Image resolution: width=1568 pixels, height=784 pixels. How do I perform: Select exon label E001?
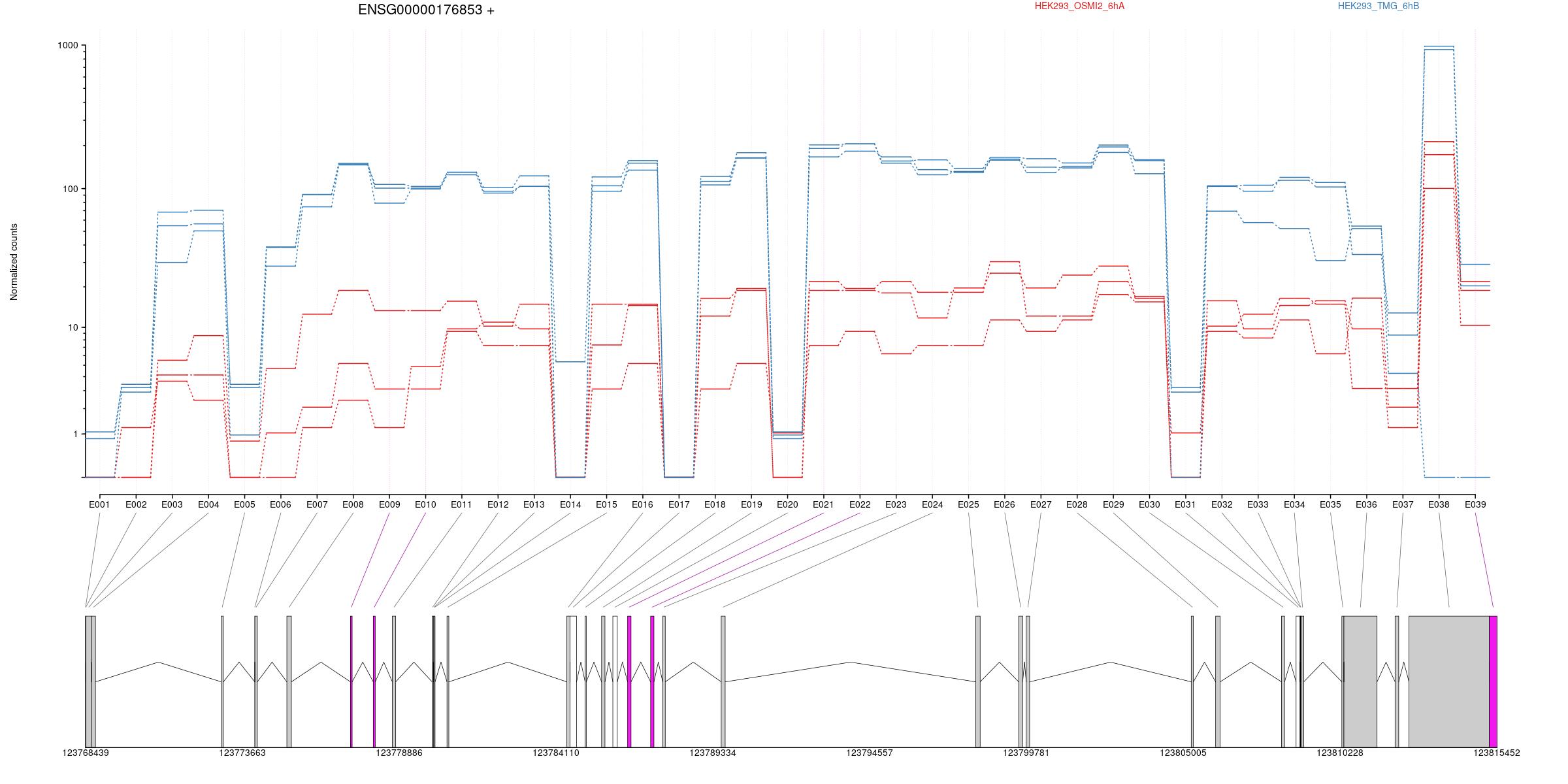click(x=99, y=504)
